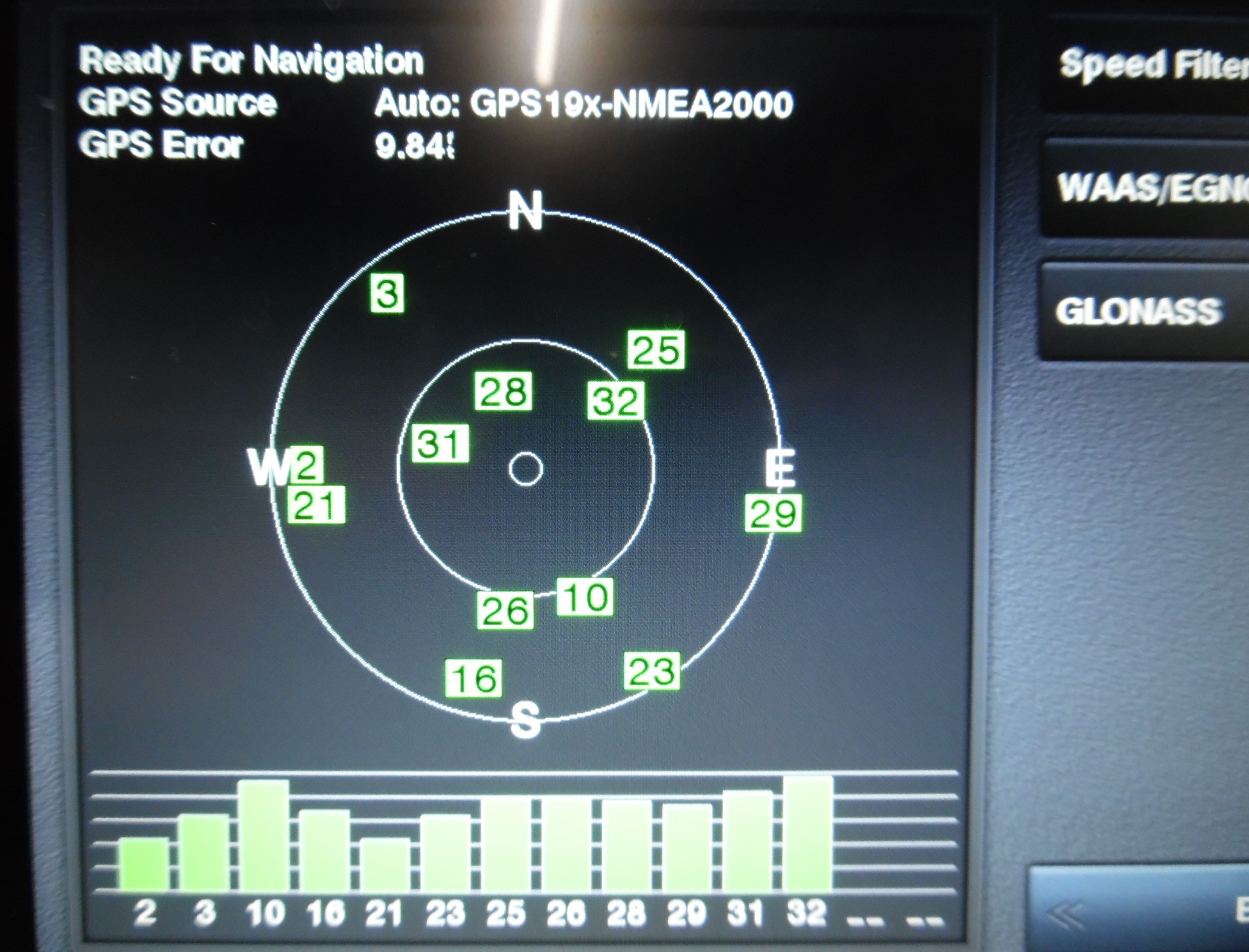1249x952 pixels.
Task: Click satellite 29 marker near East
Action: tap(773, 513)
